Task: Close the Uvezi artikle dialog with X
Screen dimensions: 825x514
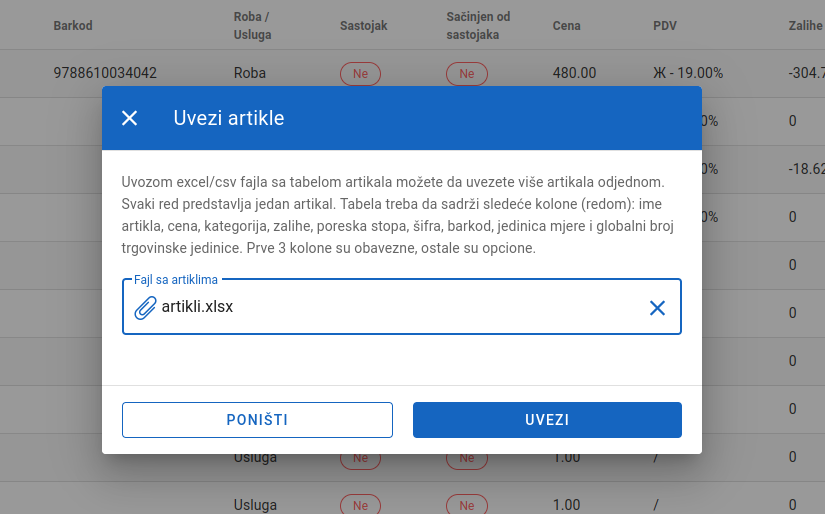Action: coord(129,118)
